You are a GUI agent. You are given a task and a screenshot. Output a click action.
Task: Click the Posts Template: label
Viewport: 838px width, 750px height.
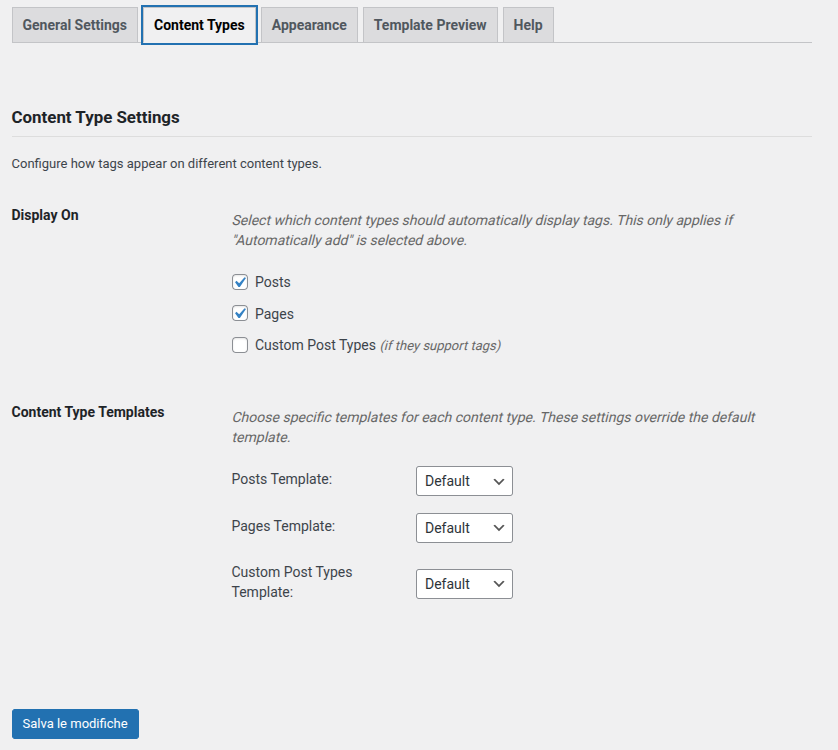pyautogui.click(x=282, y=479)
